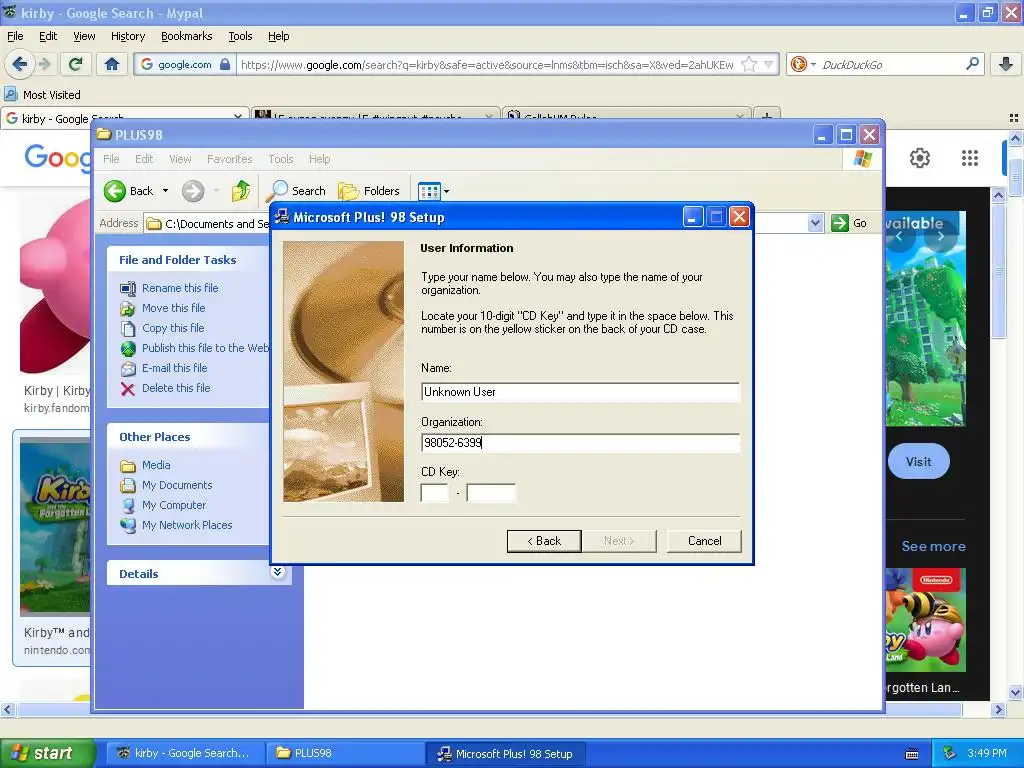Reload the page with the refresh icon
Image resolution: width=1024 pixels, height=768 pixels.
[x=76, y=64]
